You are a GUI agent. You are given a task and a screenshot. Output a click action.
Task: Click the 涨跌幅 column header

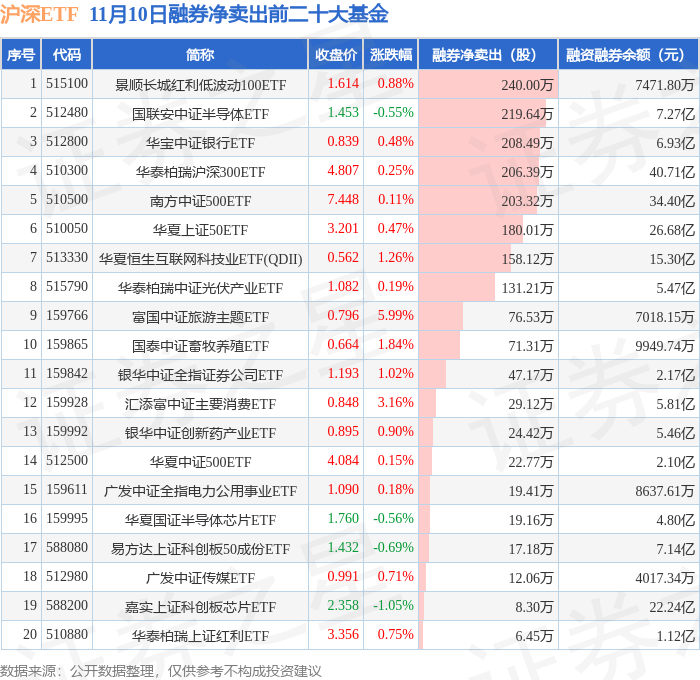click(391, 54)
